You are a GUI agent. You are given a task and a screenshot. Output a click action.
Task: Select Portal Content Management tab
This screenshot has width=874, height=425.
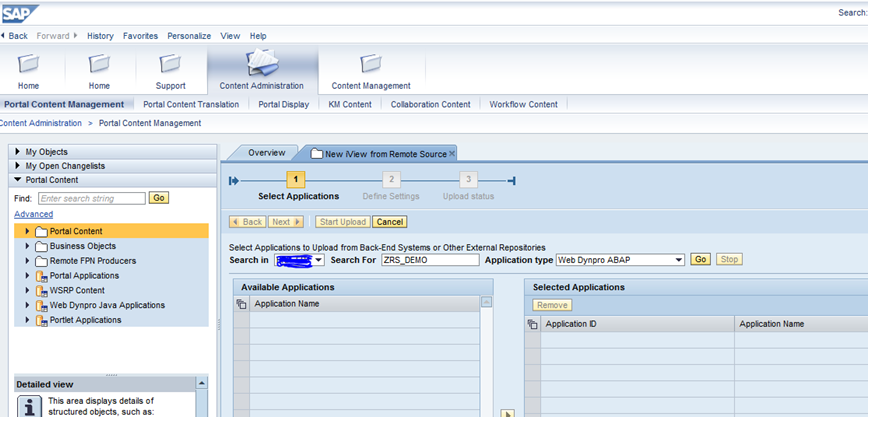coord(64,104)
